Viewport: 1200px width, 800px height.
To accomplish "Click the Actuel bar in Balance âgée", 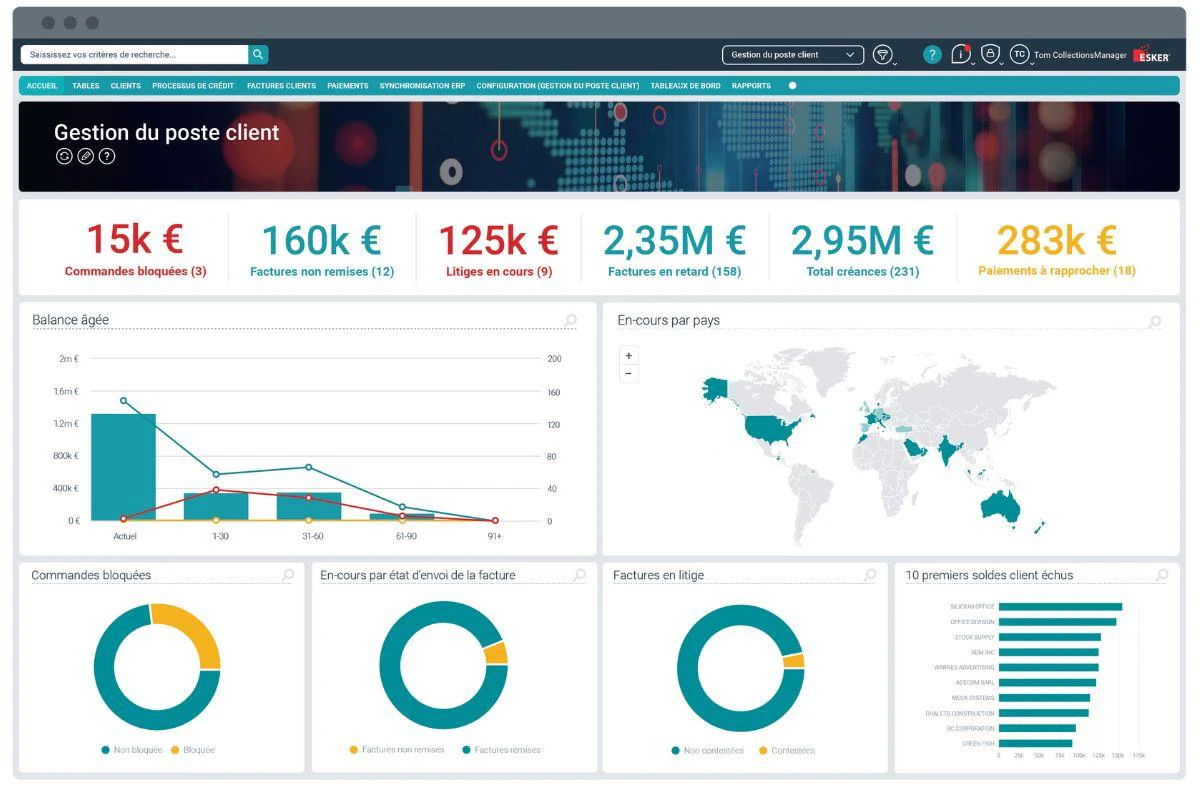I will tap(124, 467).
